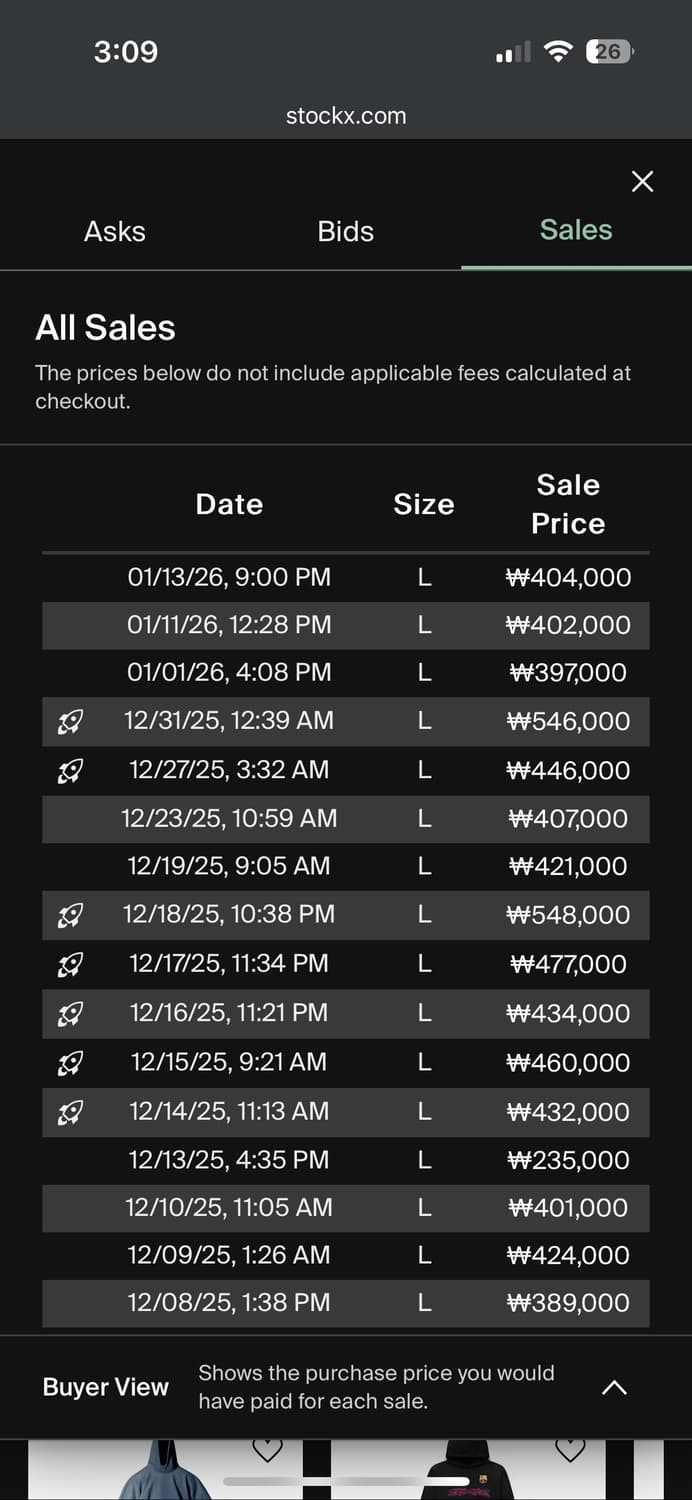
Task: Close the sales panel with X
Action: coord(642,181)
